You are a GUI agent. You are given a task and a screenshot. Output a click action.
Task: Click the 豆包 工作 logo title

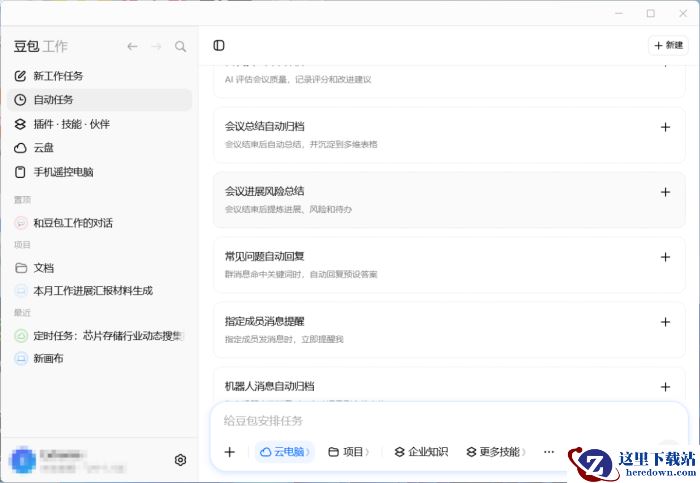click(x=41, y=46)
